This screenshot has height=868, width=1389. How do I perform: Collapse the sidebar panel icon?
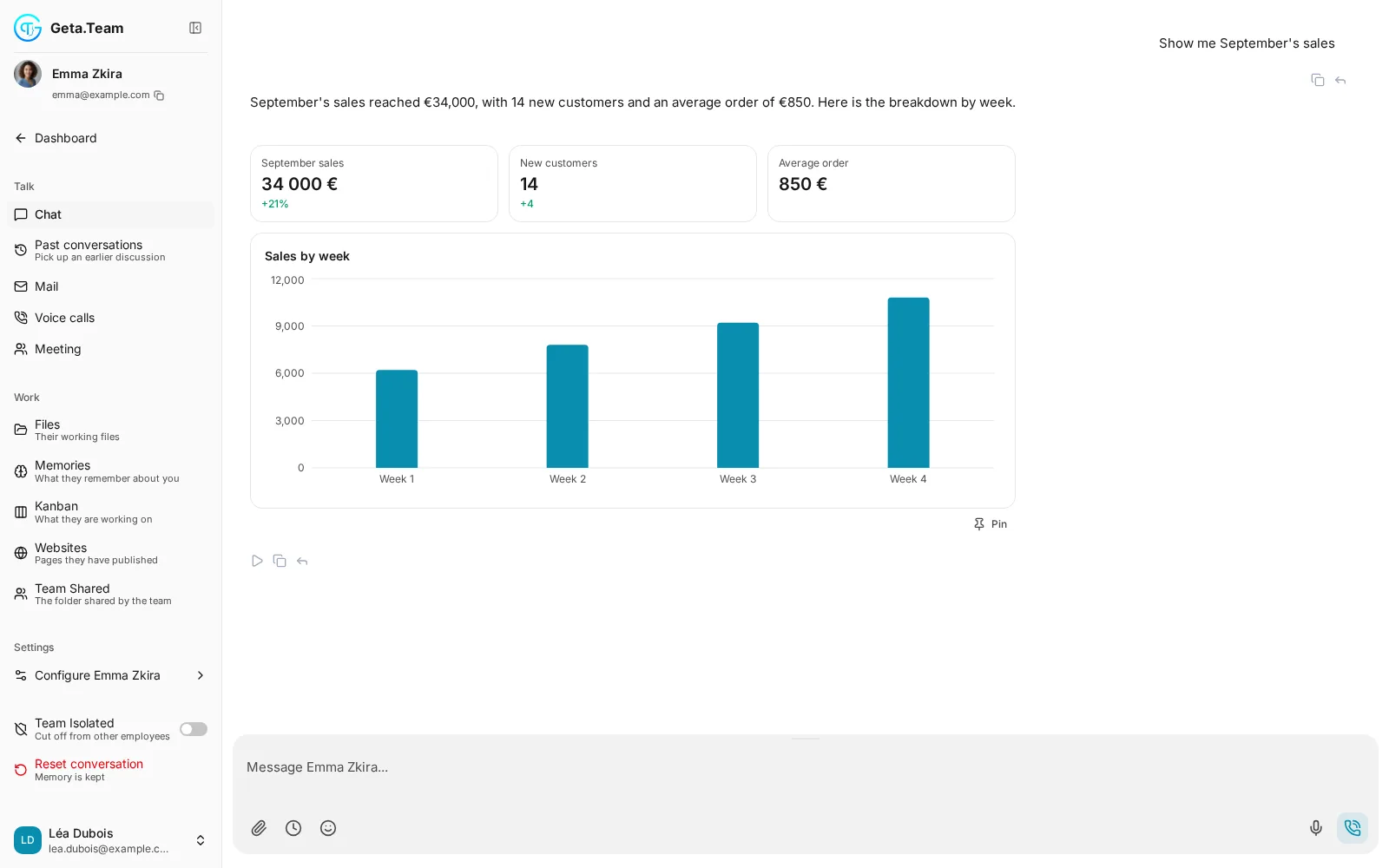point(195,28)
